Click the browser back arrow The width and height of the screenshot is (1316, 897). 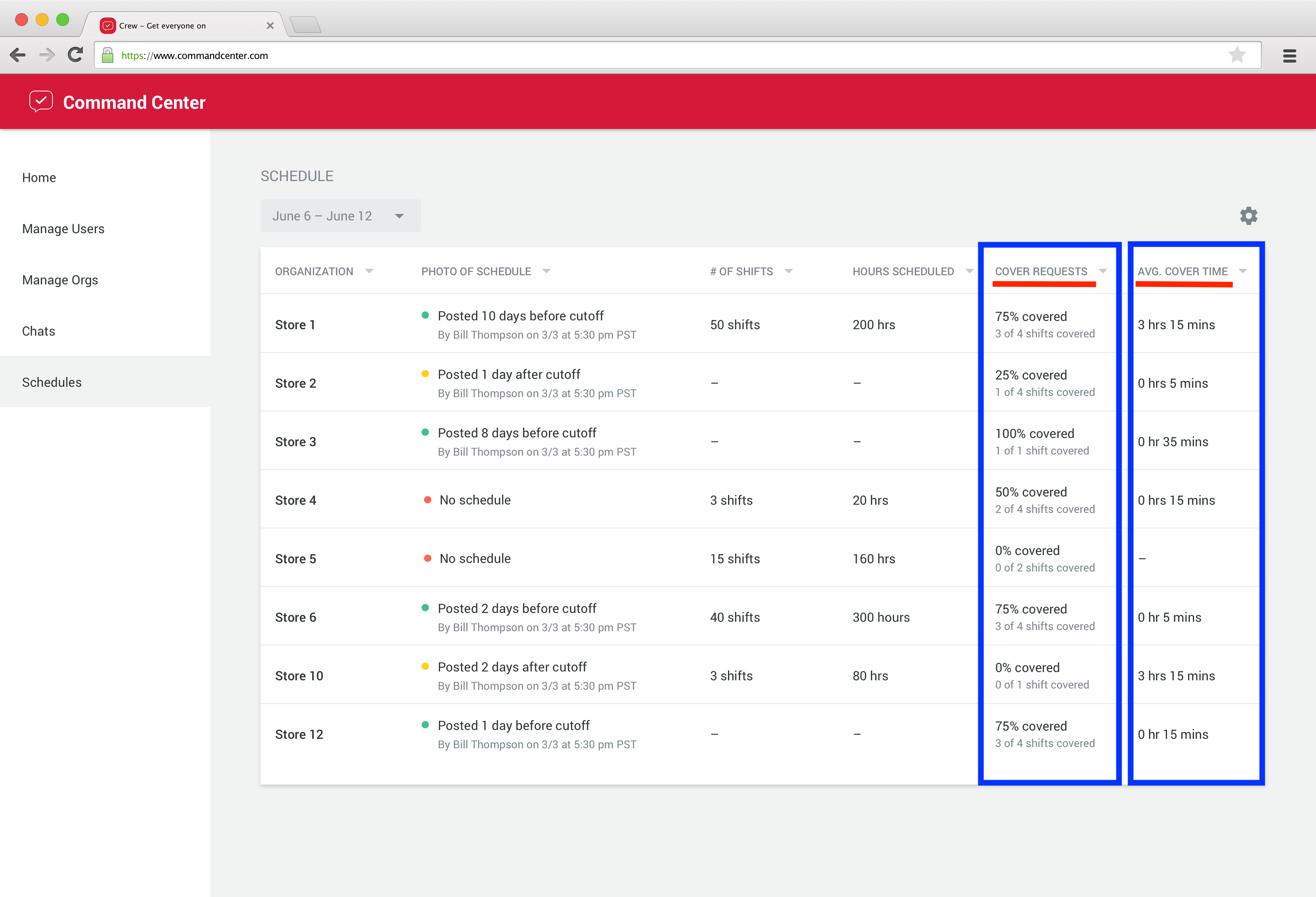(x=18, y=55)
